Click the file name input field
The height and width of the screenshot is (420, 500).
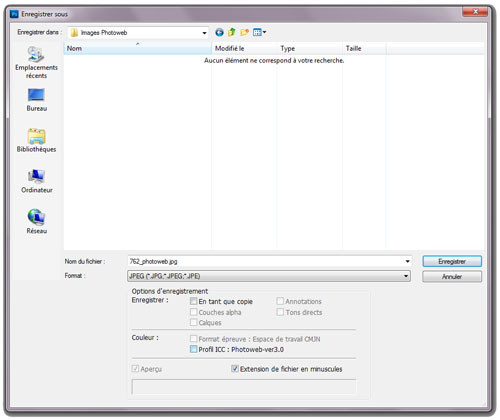click(x=265, y=261)
